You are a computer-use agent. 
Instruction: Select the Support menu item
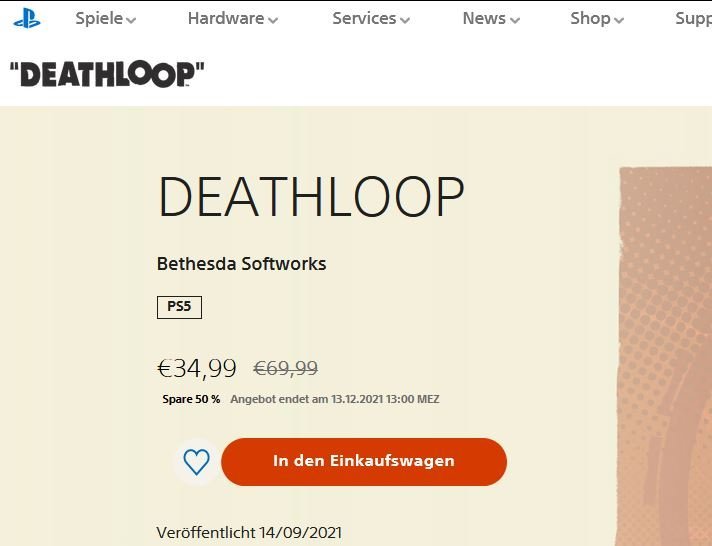pos(693,19)
